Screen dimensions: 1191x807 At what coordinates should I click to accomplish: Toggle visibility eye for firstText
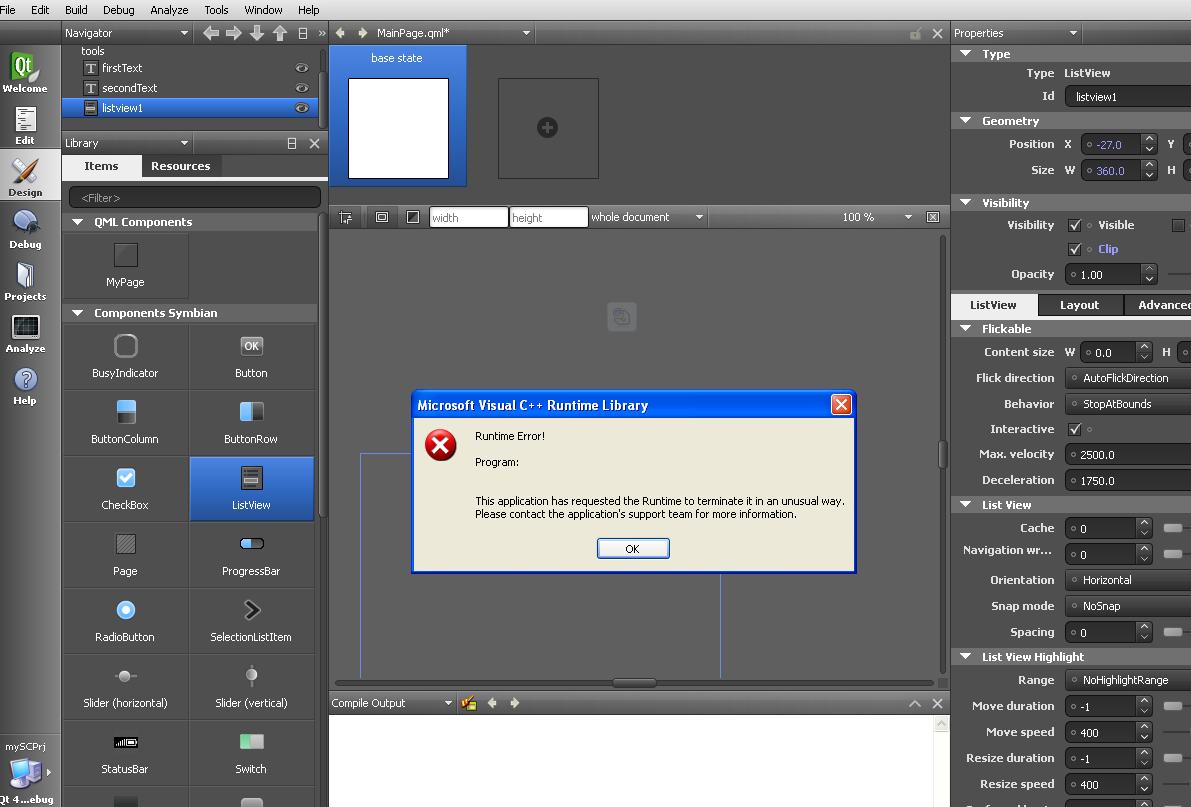pyautogui.click(x=301, y=68)
